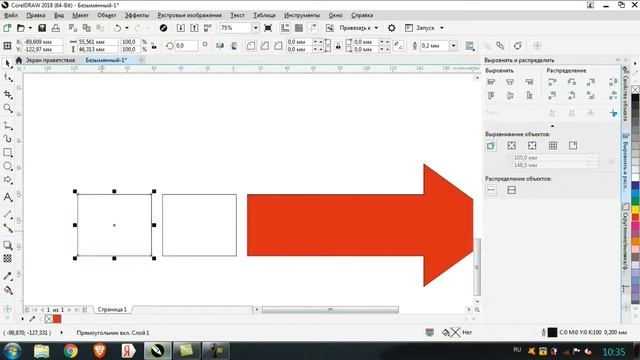Viewport: 640px width, 360px height.
Task: Open the Объект menu
Action: coord(107,15)
